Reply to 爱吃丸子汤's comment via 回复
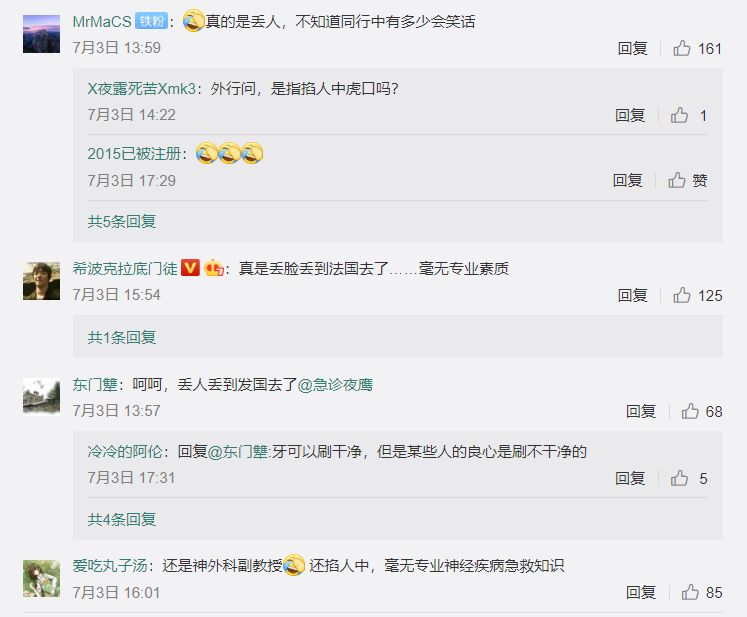 [640, 592]
